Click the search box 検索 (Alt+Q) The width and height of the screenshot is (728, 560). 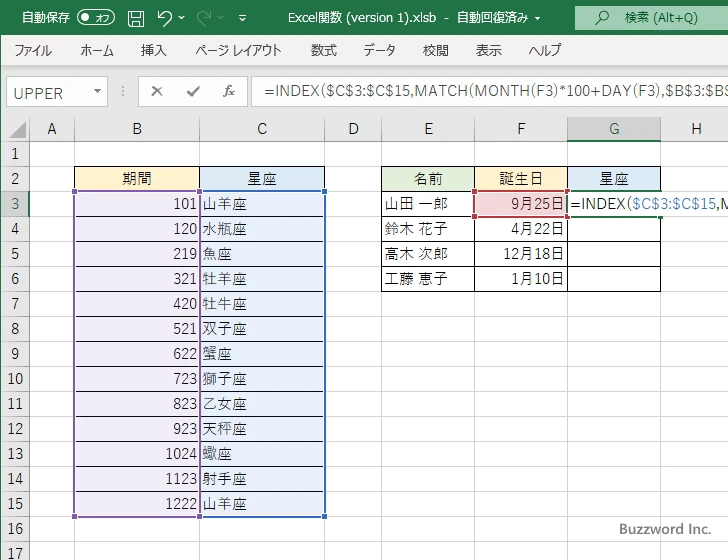[651, 18]
